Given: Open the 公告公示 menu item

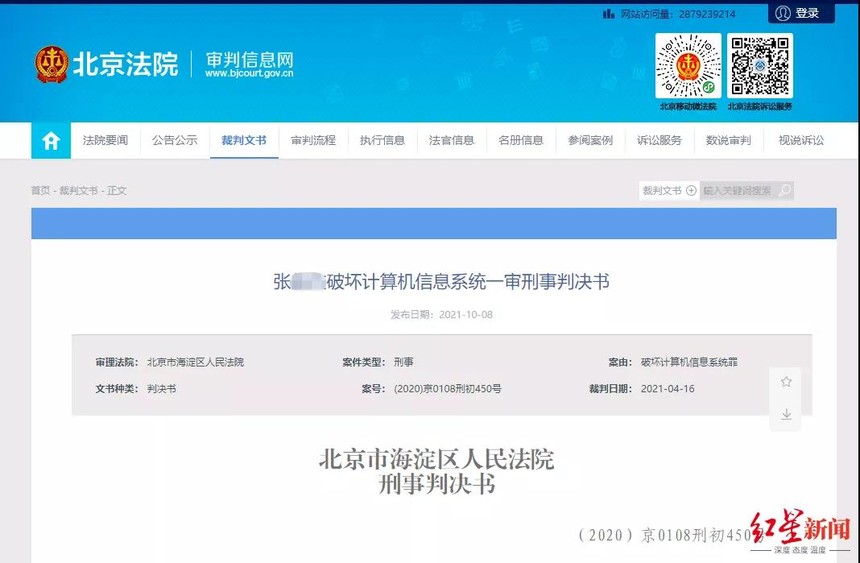Looking at the screenshot, I should coord(174,140).
